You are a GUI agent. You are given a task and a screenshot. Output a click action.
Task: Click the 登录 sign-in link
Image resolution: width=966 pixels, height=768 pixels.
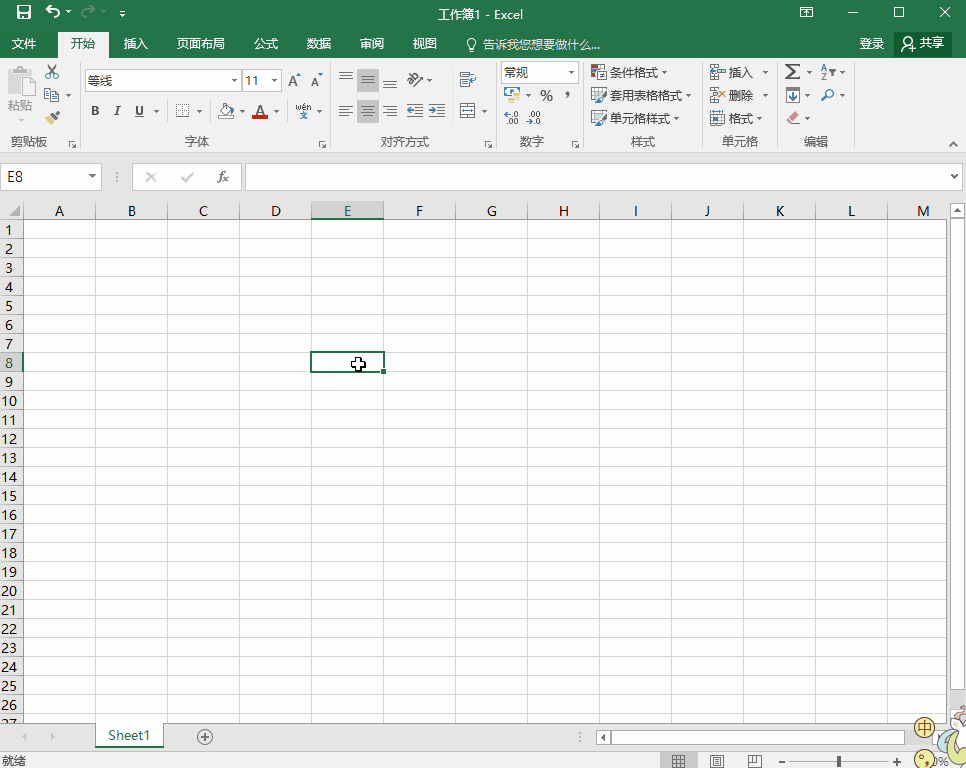coord(871,44)
